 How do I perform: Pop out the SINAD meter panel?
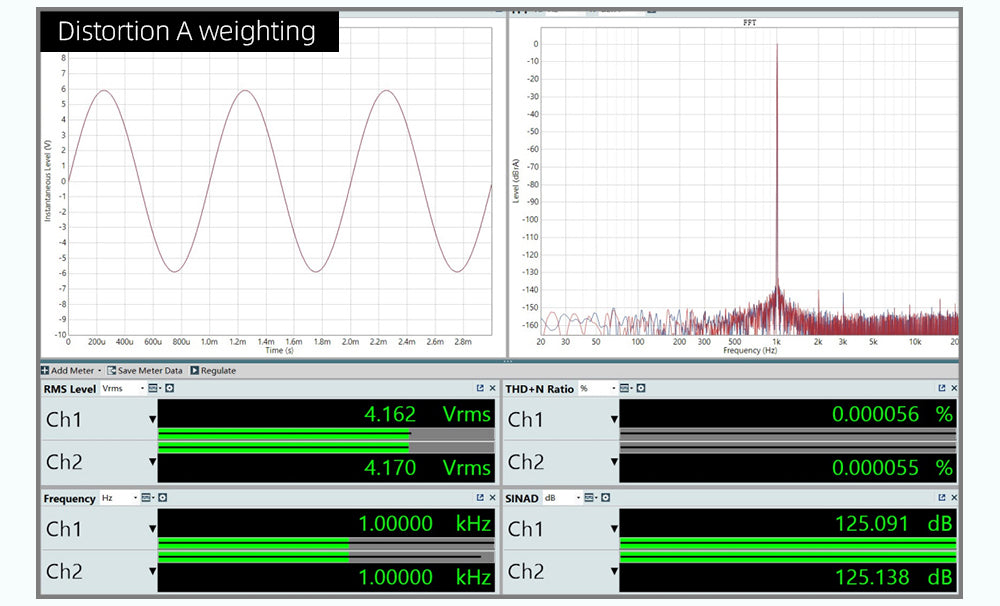941,497
